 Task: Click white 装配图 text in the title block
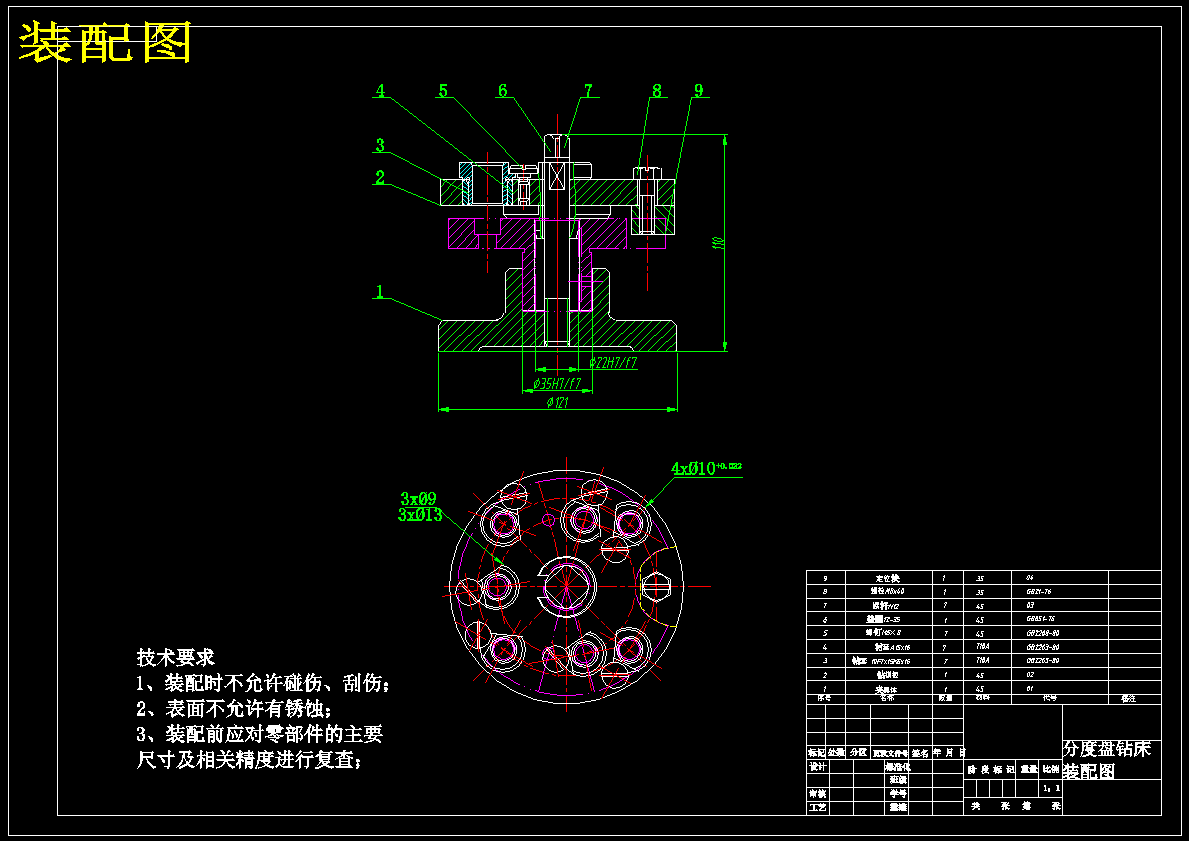click(1089, 772)
